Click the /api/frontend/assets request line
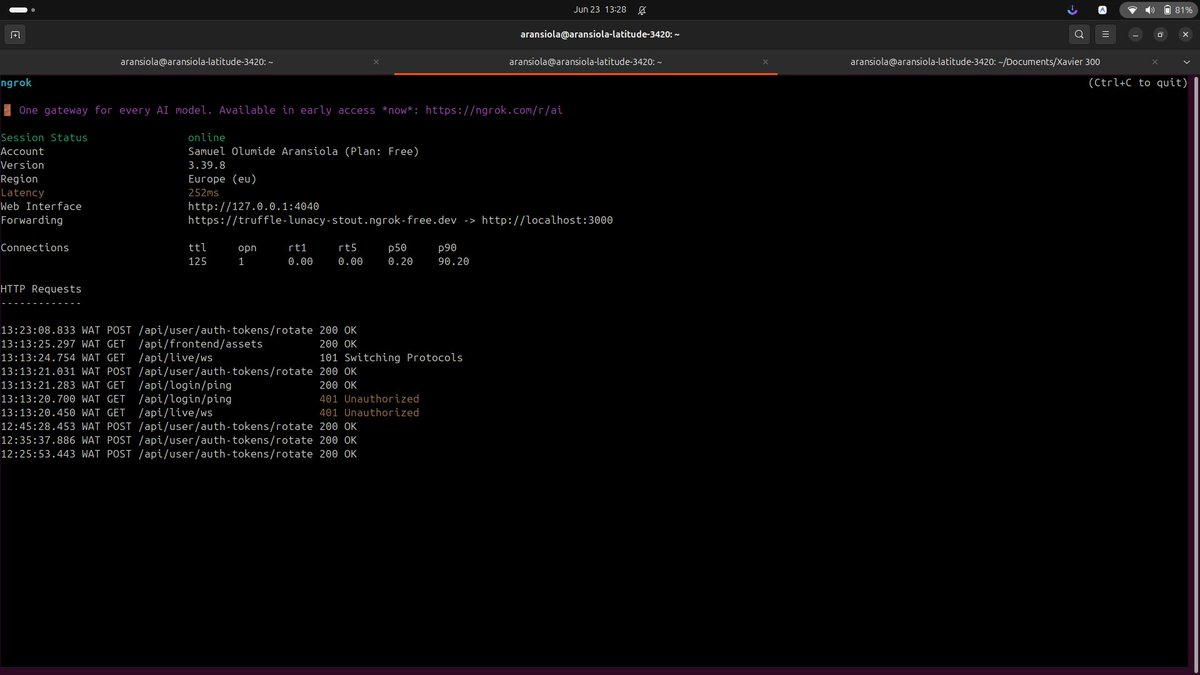This screenshot has width=1200, height=675. click(x=179, y=344)
